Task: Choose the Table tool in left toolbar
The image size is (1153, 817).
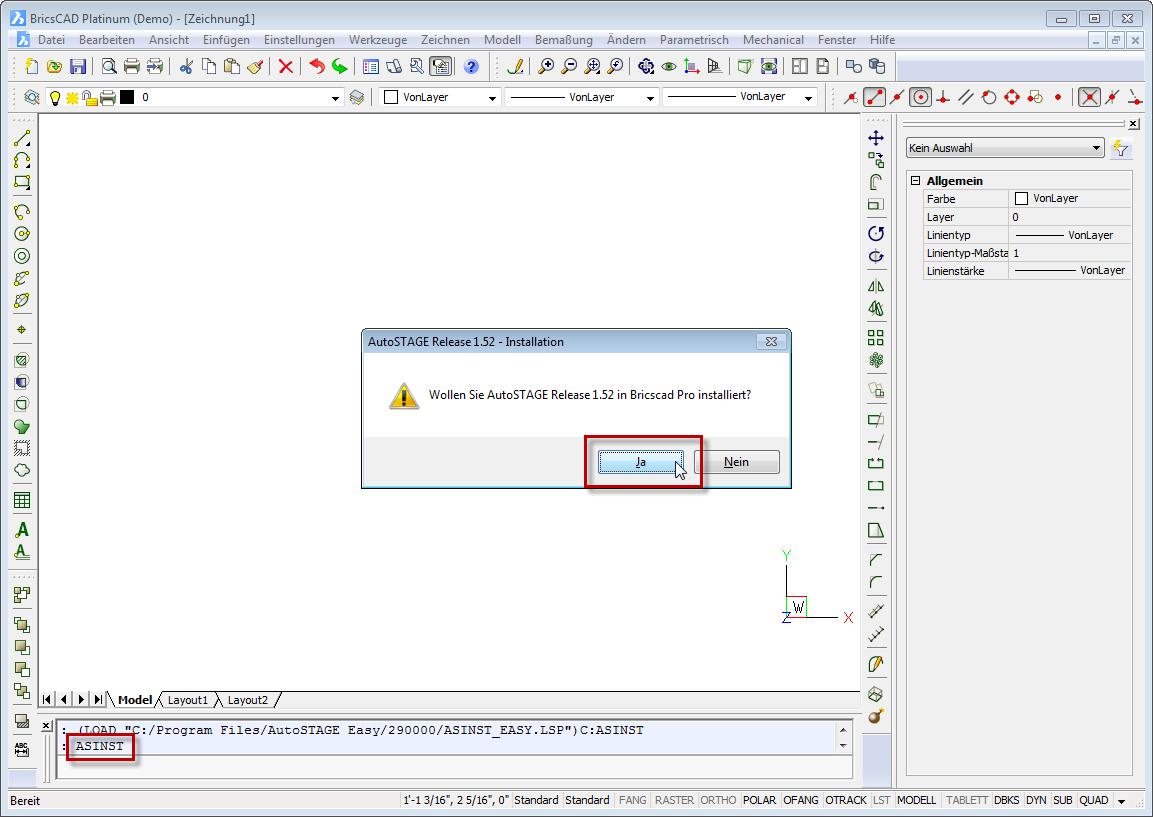Action: [21, 500]
